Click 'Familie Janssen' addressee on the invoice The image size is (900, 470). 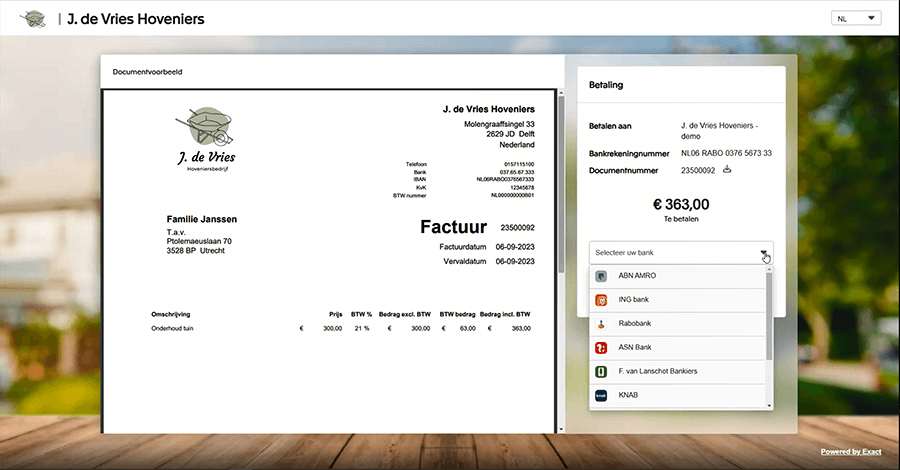[x=201, y=219]
